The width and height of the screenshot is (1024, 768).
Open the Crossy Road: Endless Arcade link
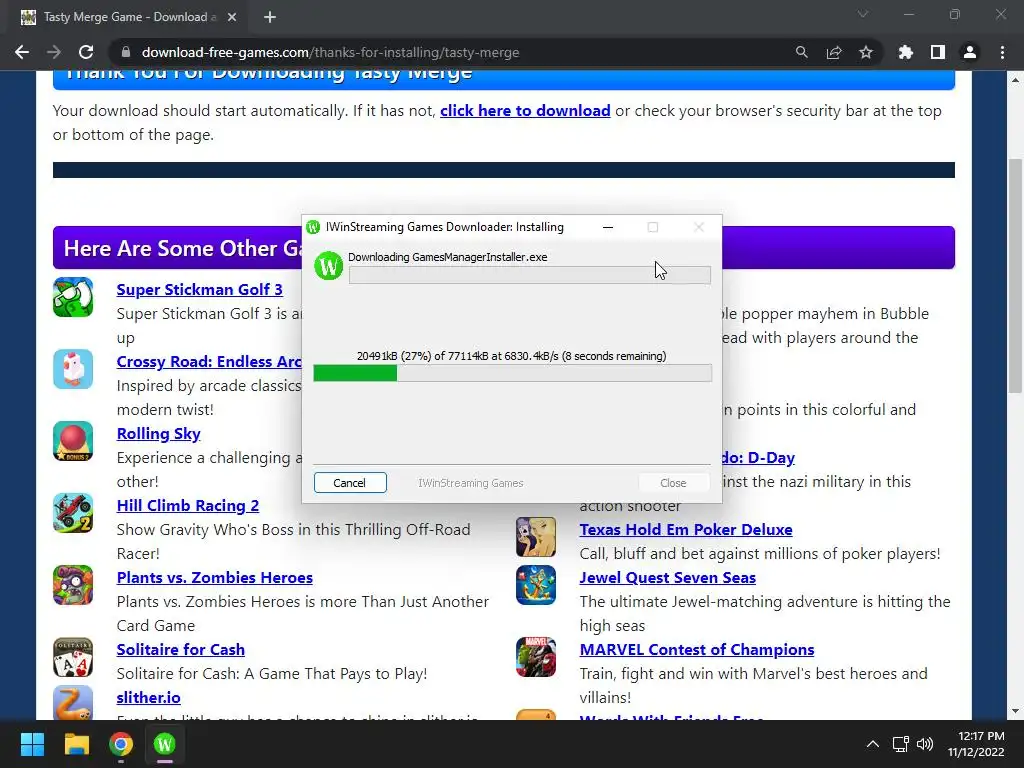(x=209, y=361)
